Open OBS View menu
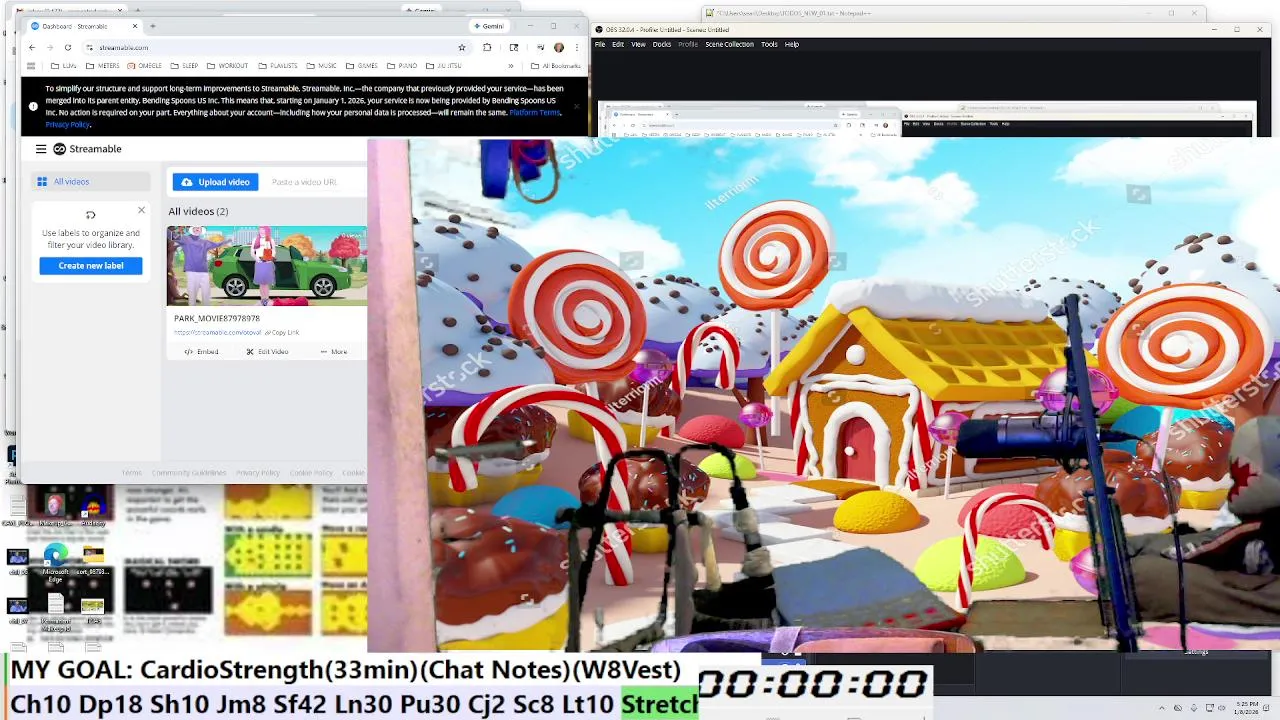 pyautogui.click(x=638, y=44)
